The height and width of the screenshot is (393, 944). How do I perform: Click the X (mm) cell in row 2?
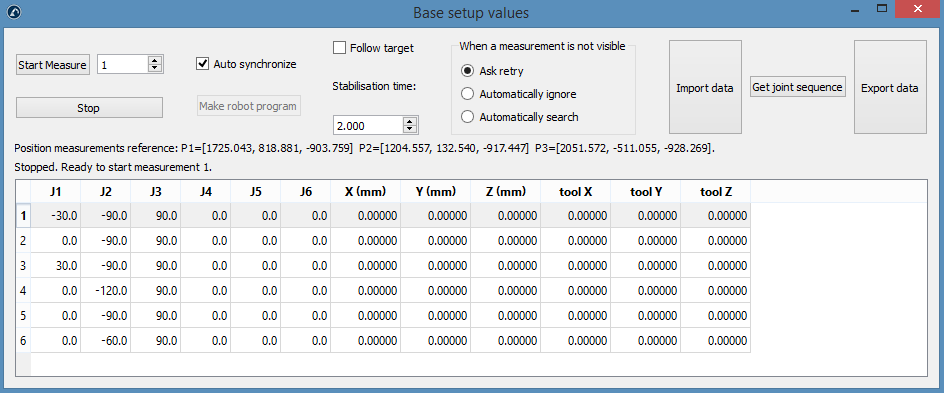coord(365,241)
